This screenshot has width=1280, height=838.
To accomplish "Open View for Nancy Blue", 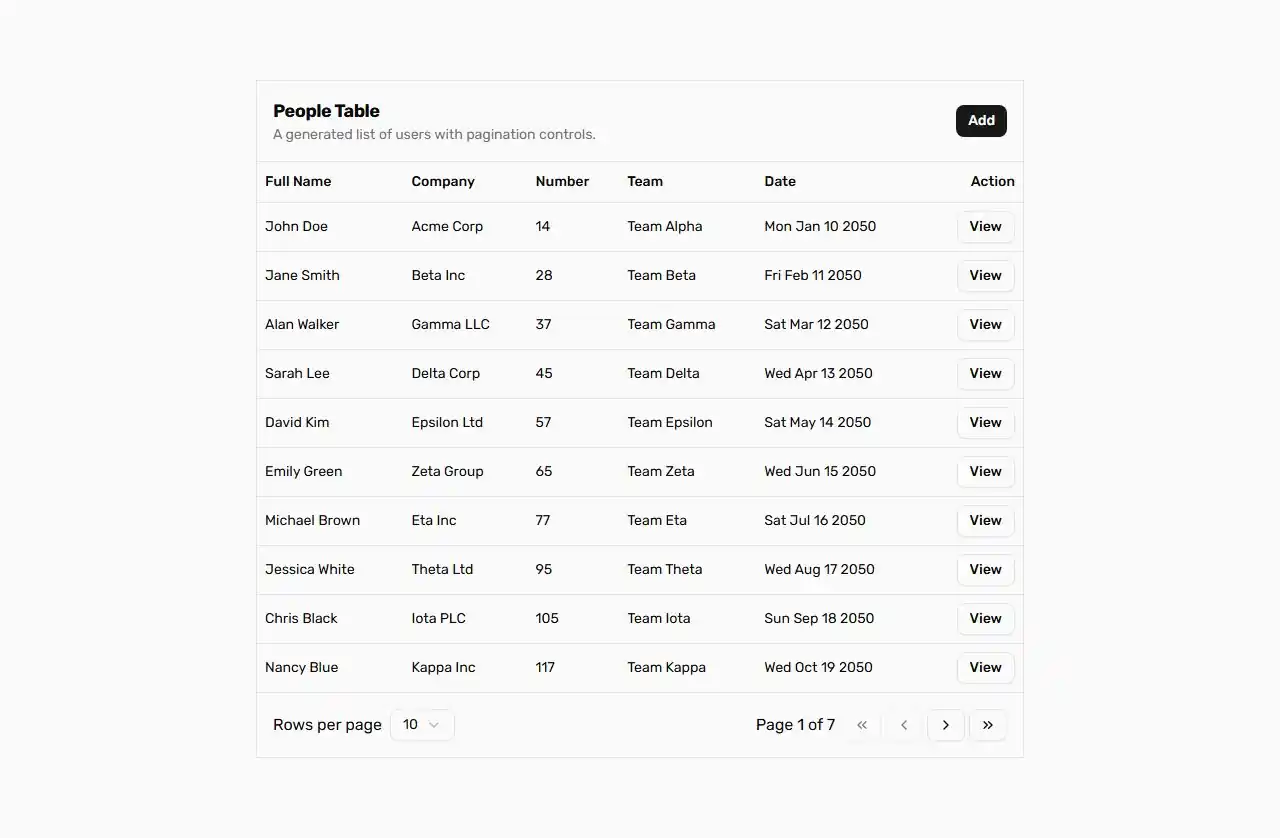I will 985,668.
